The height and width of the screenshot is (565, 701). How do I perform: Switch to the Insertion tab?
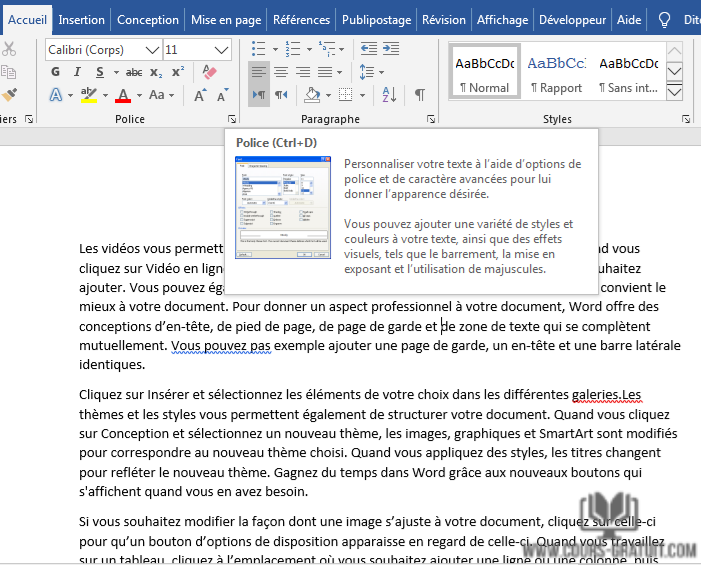[x=81, y=19]
